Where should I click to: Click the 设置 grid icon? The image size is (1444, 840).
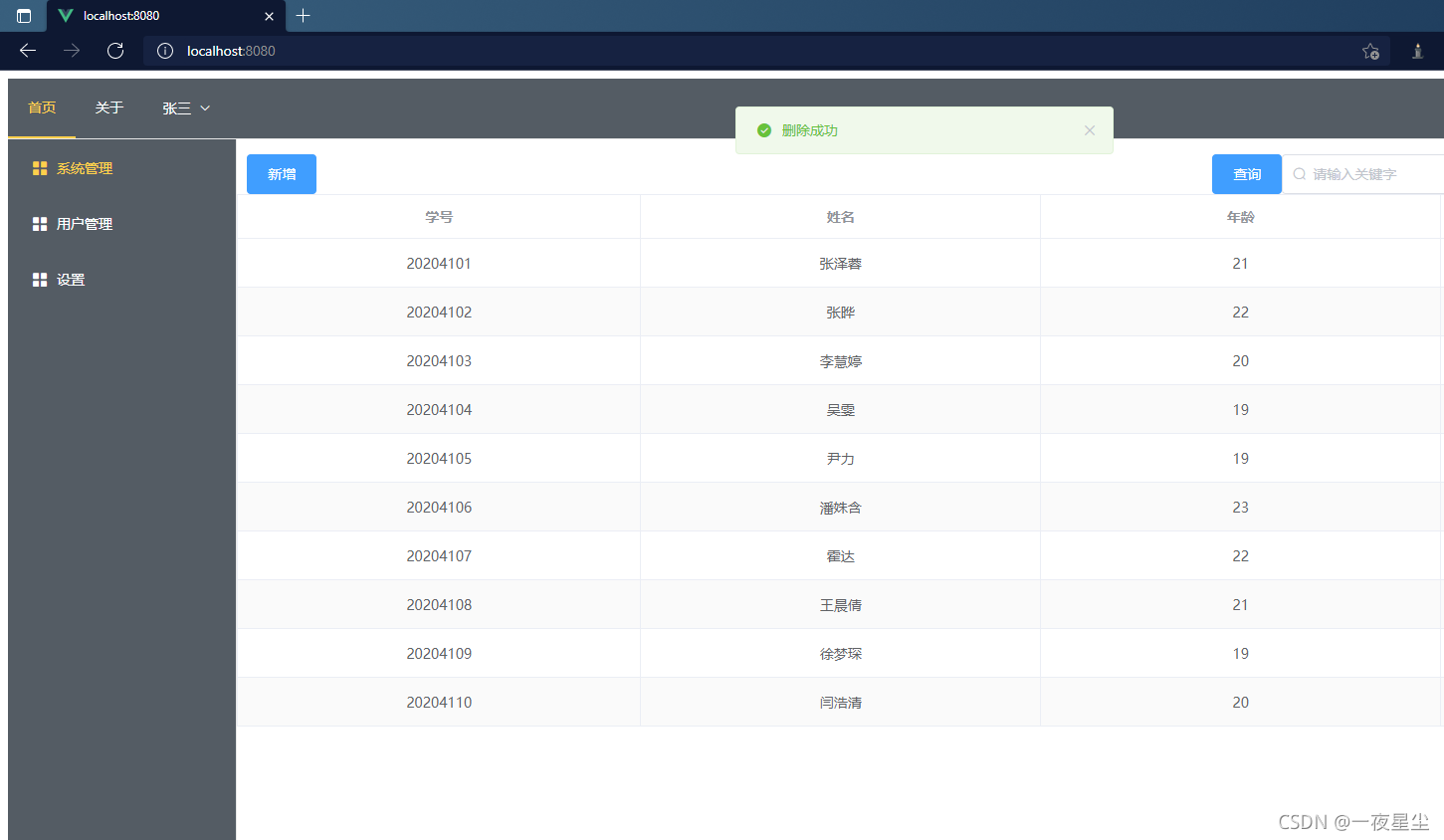(x=40, y=280)
